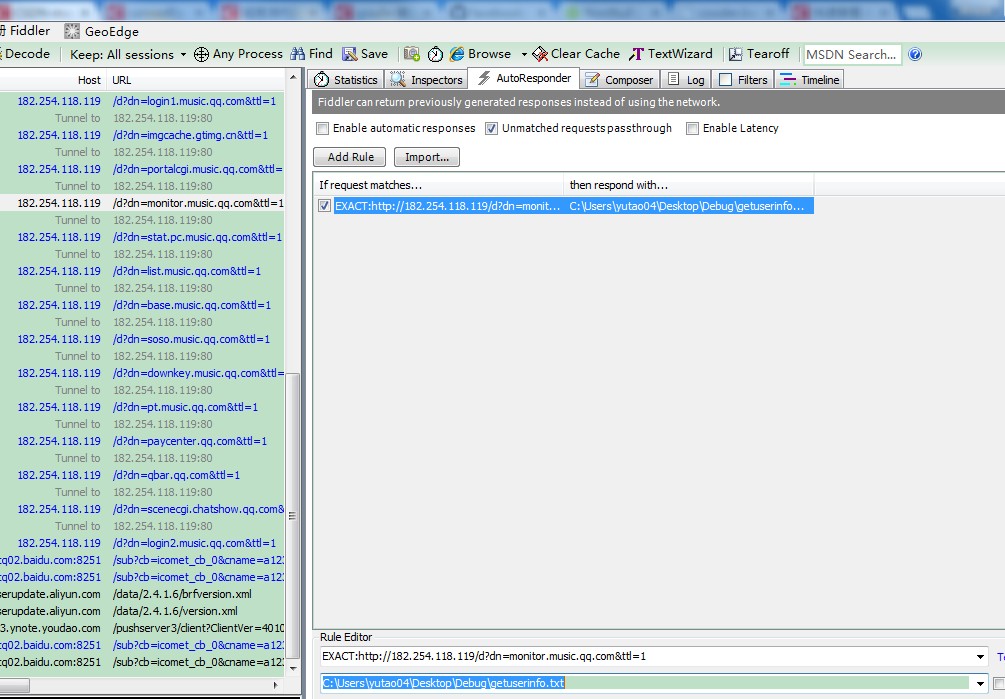1005x699 pixels.
Task: Click 'If request matches...' column header
Action: pos(438,185)
